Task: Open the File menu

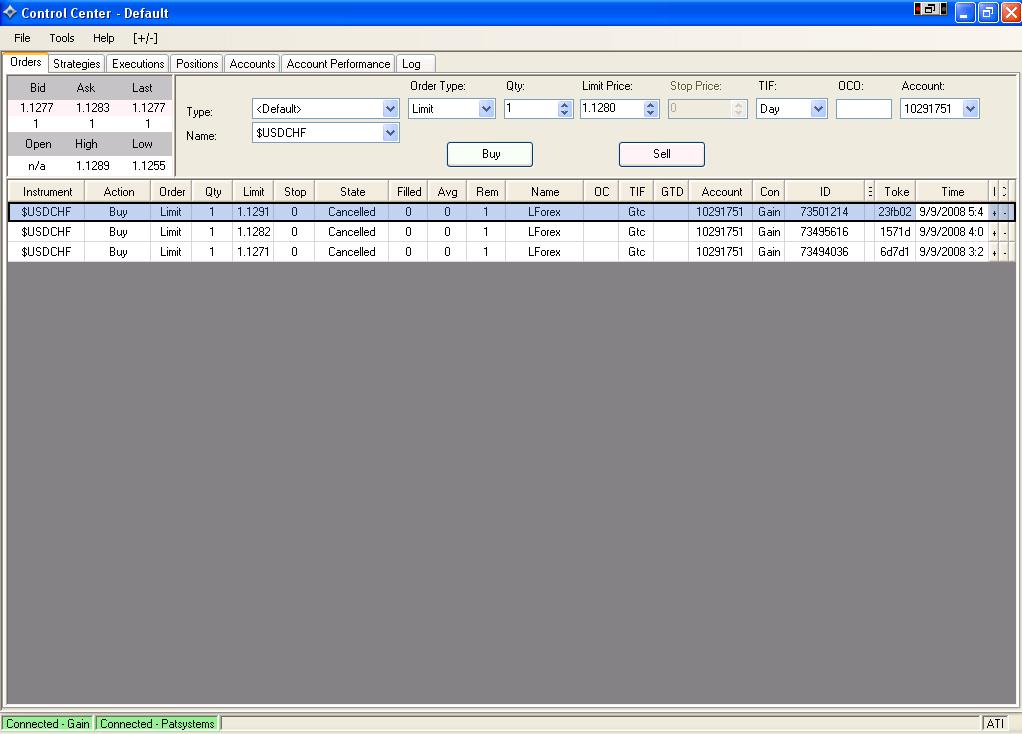Action: point(22,38)
